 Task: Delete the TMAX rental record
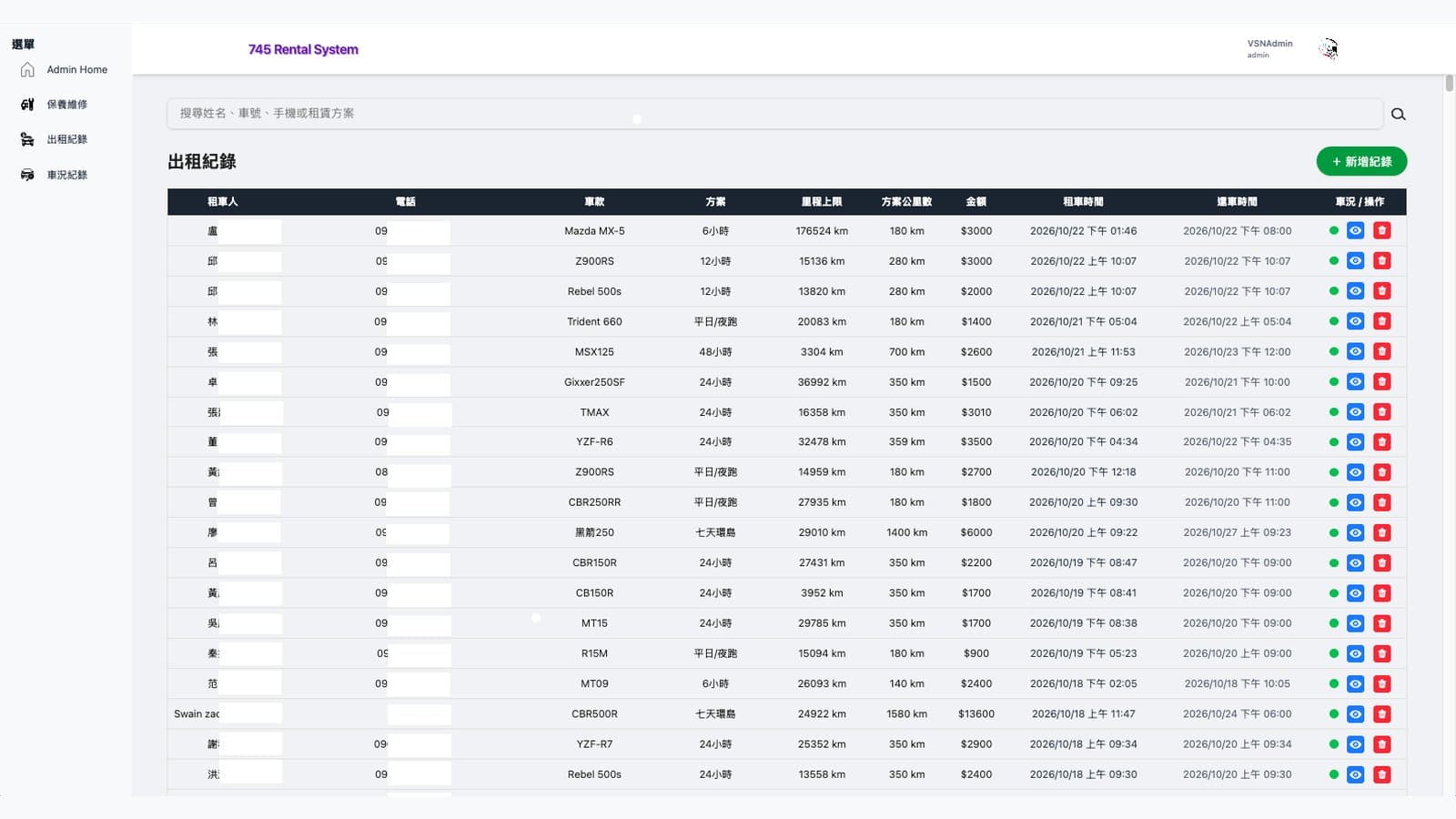click(x=1381, y=412)
